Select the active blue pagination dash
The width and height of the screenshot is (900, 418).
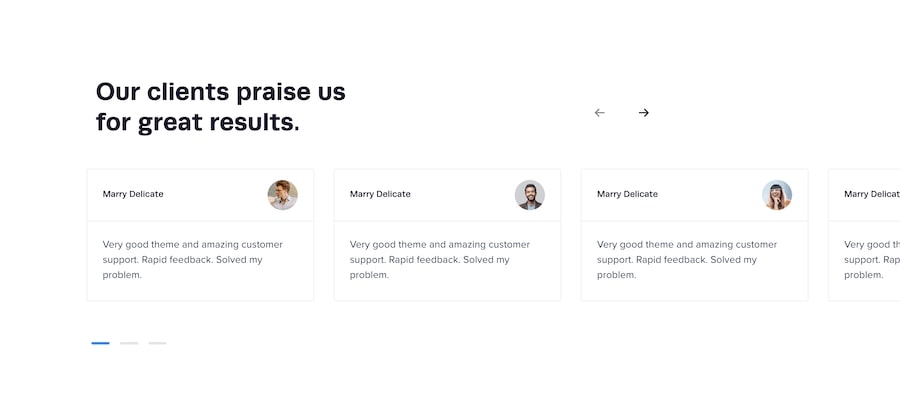point(100,343)
